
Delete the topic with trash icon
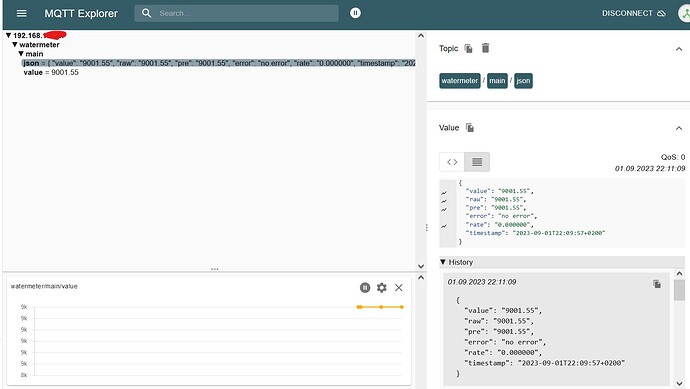coord(485,48)
